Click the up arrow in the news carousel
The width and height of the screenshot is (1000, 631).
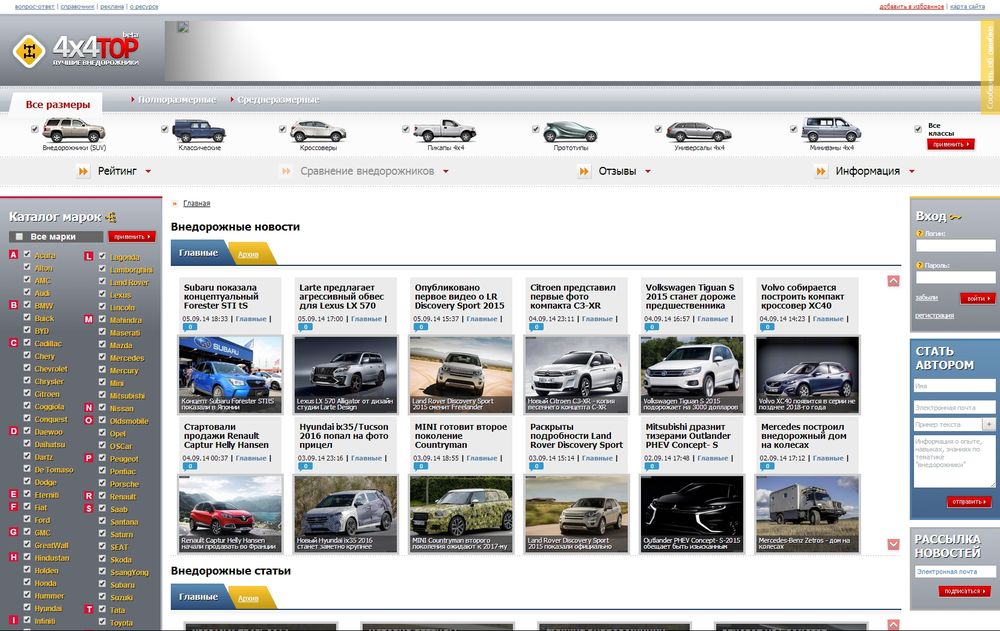(x=893, y=281)
